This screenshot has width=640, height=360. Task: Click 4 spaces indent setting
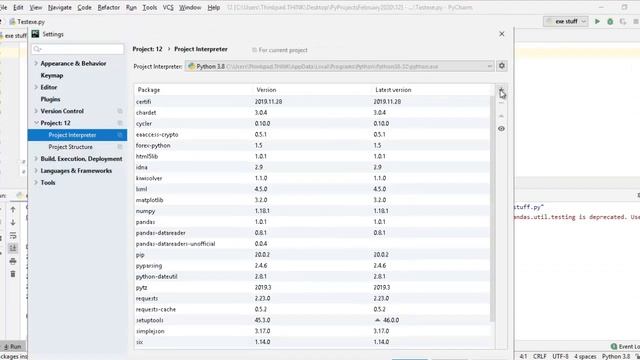585,356
